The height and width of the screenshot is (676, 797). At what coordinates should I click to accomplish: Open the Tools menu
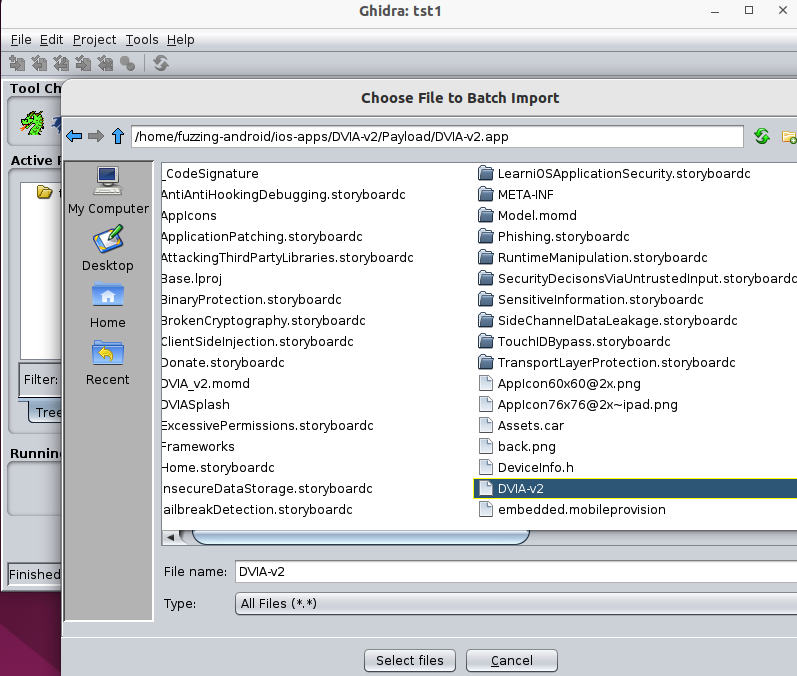click(142, 40)
